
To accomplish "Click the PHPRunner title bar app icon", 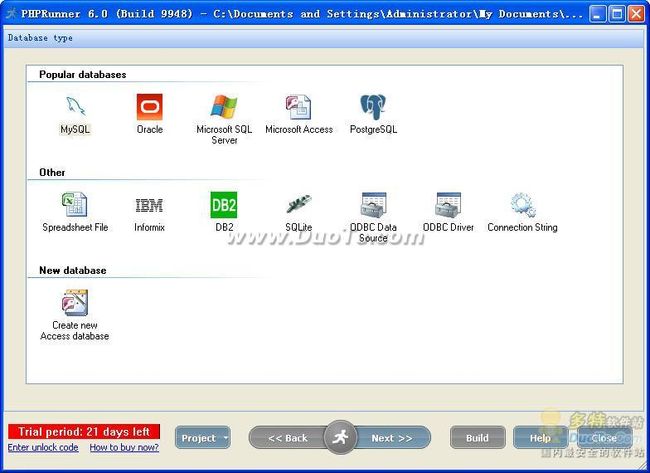I will [x=11, y=14].
